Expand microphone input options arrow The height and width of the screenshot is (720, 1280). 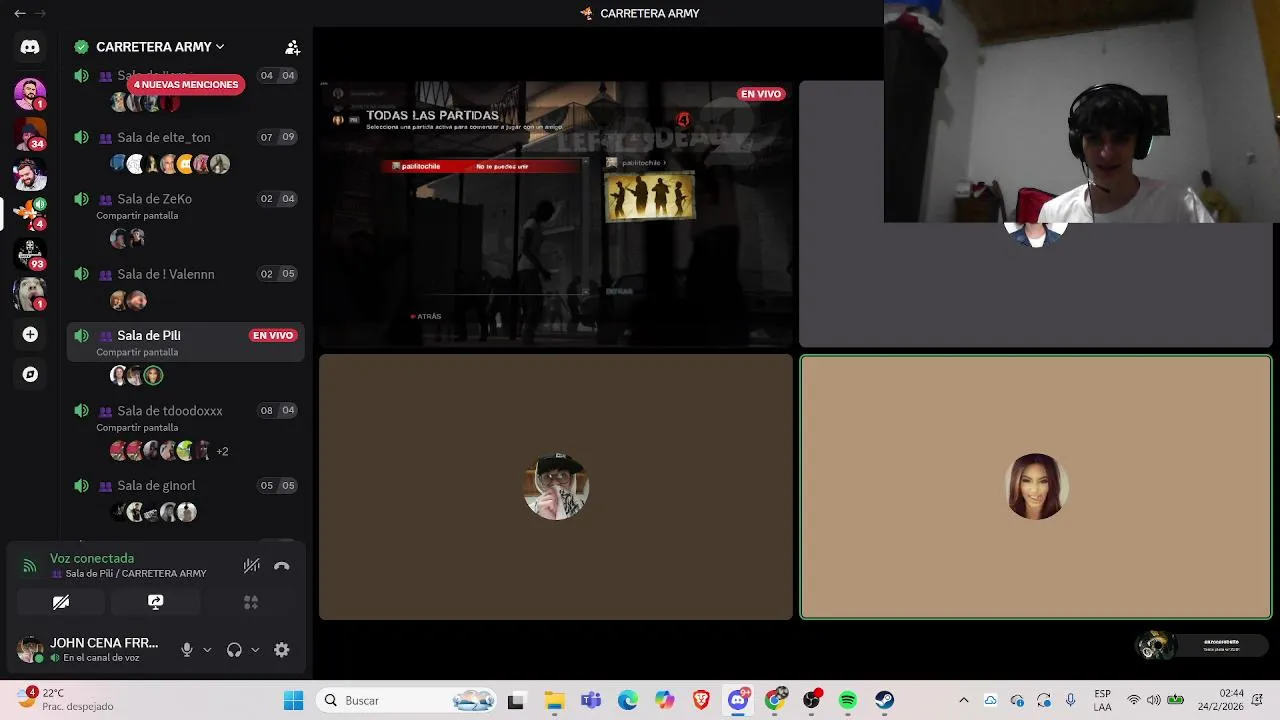(x=207, y=650)
